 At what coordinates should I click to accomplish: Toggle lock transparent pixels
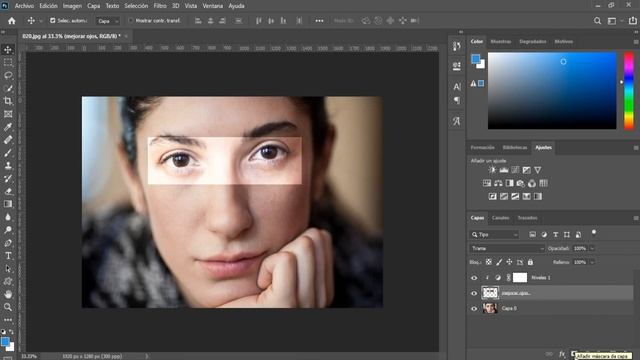(489, 262)
